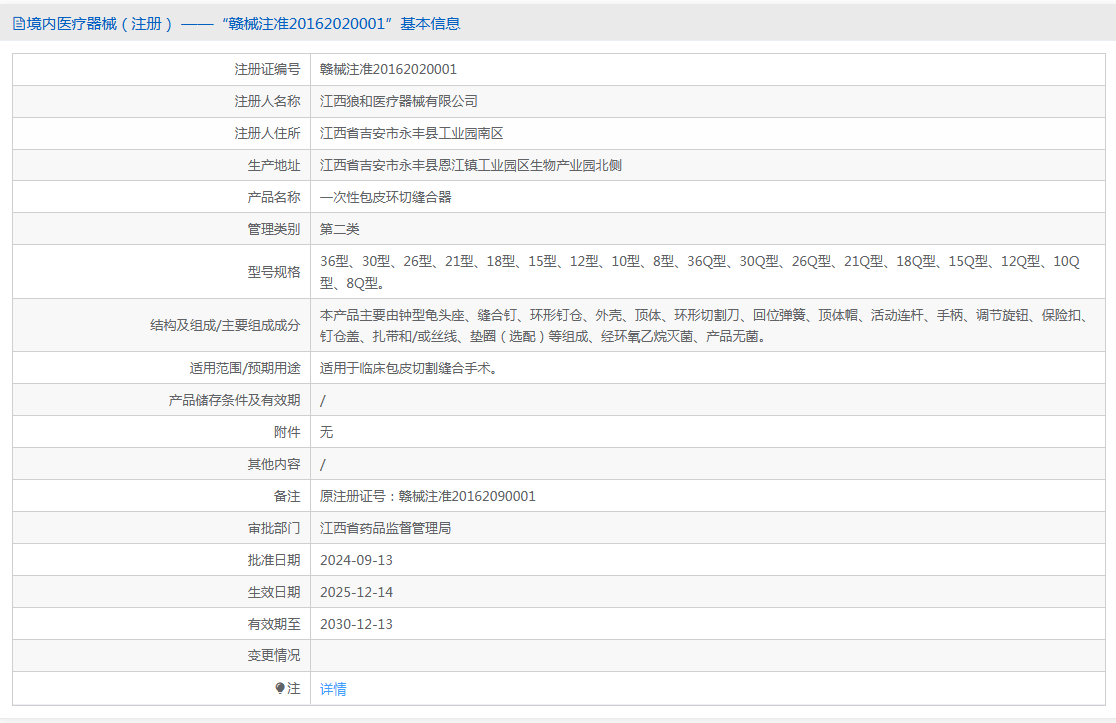
Task: Select remark 原注册证号：赣械注准20162090001
Action: [x=428, y=496]
